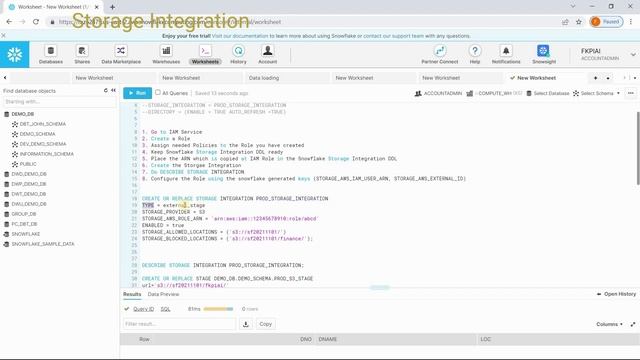Add a new worksheet tab

click(x=596, y=78)
